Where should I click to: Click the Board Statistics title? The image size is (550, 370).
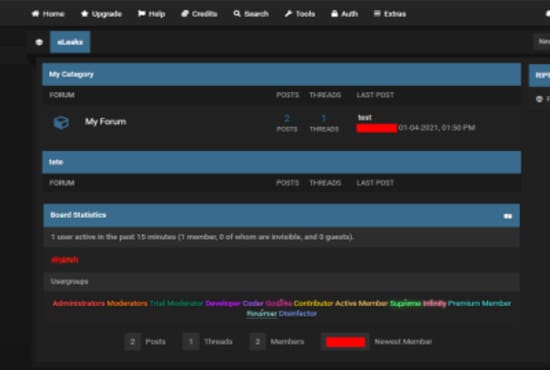click(78, 215)
